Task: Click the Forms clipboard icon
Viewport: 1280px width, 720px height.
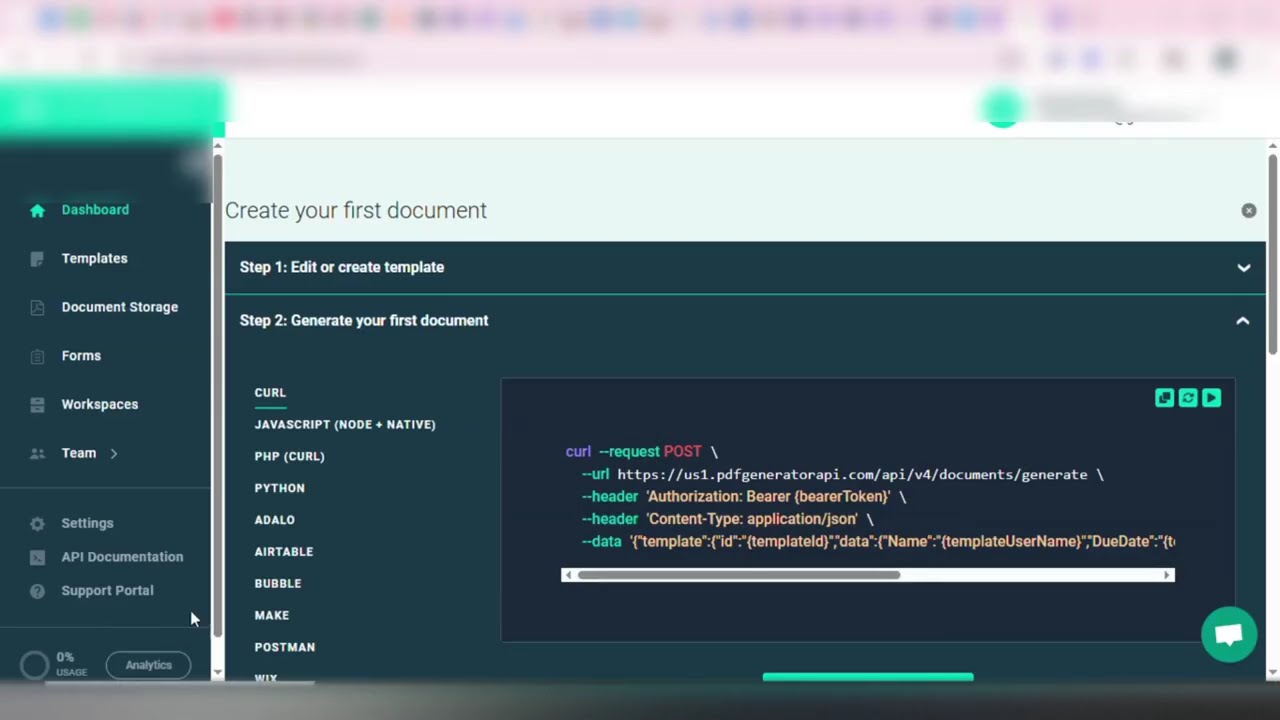Action: coord(37,356)
